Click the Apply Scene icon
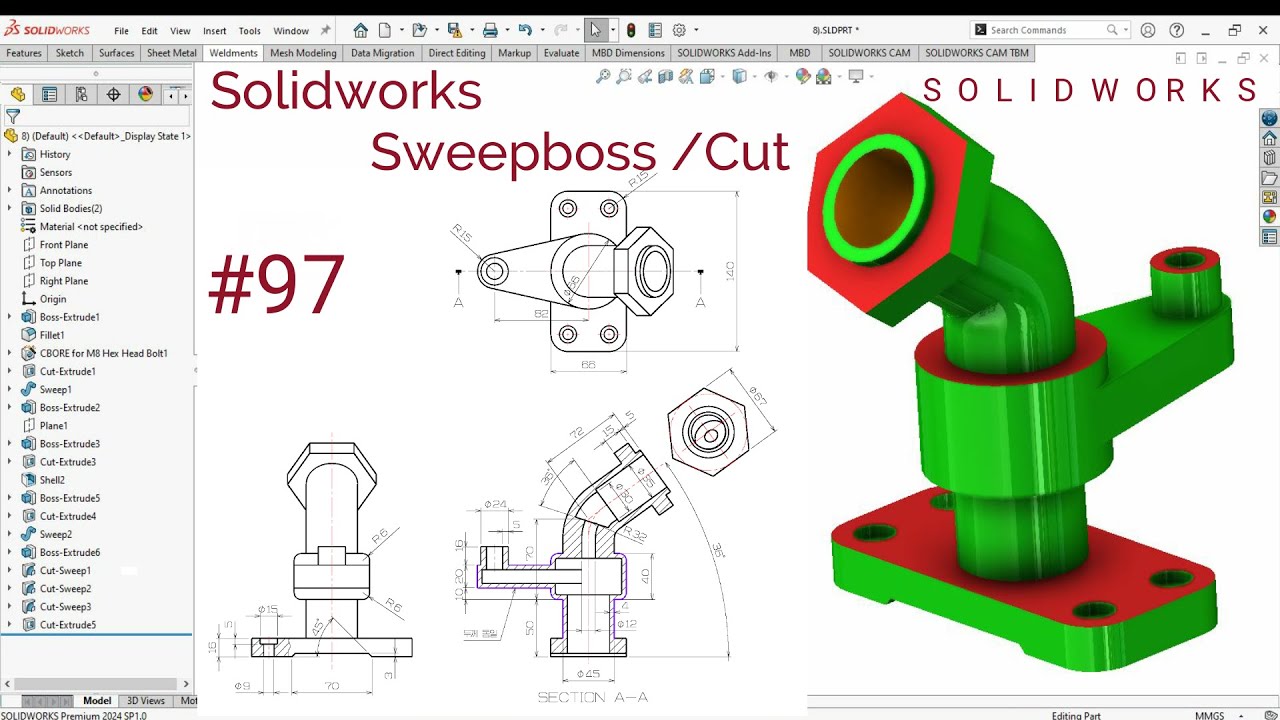Screen dimensions: 1280x720 [823, 76]
